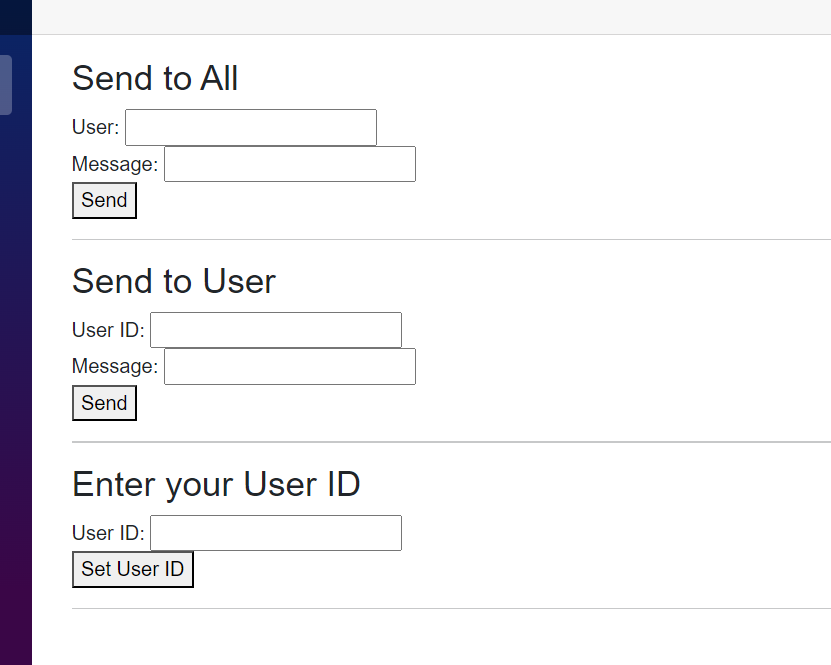Click the User ID field under Enter your User ID
This screenshot has width=831, height=665.
(x=275, y=533)
